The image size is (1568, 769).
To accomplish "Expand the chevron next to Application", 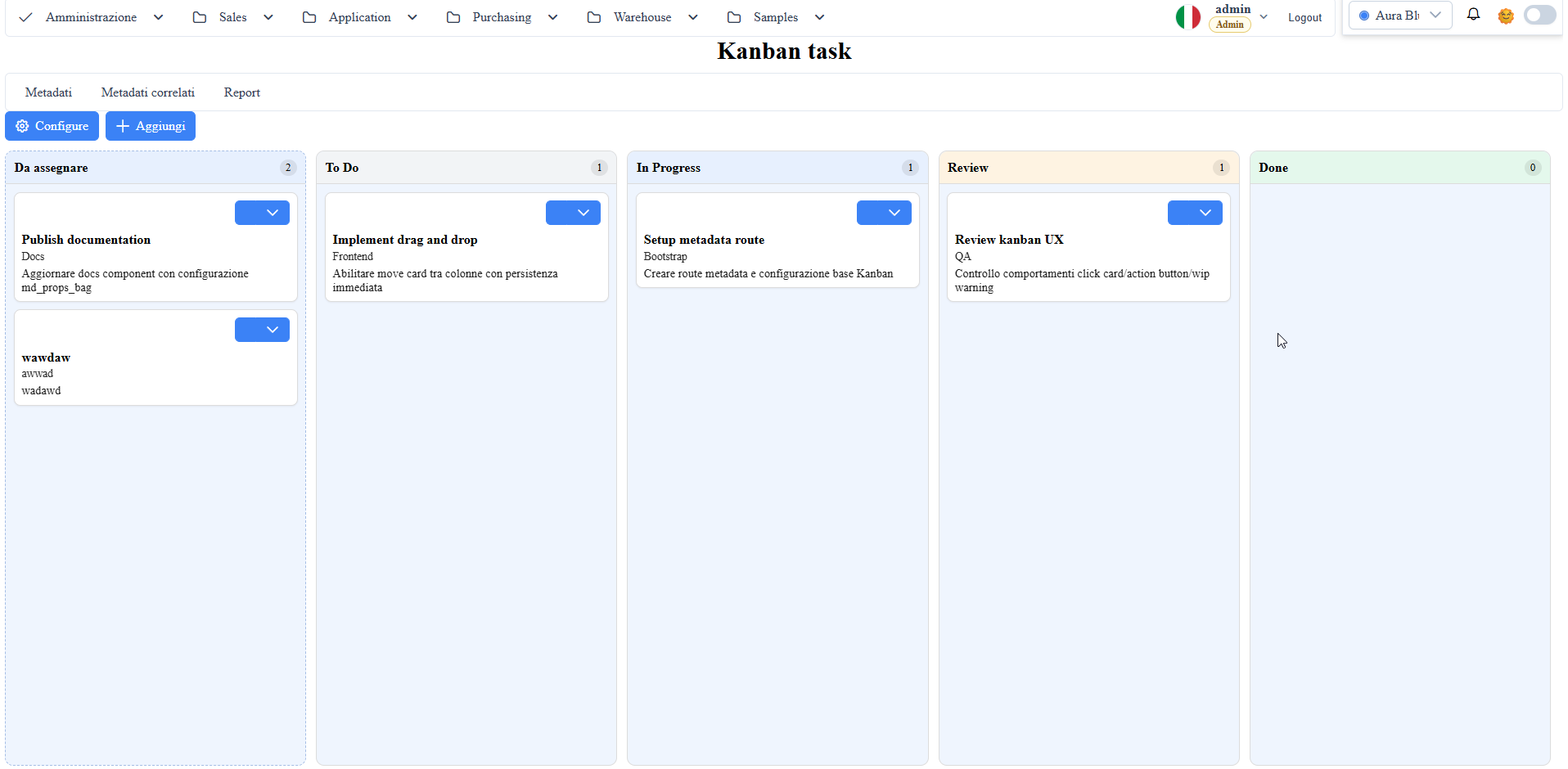I will point(412,17).
